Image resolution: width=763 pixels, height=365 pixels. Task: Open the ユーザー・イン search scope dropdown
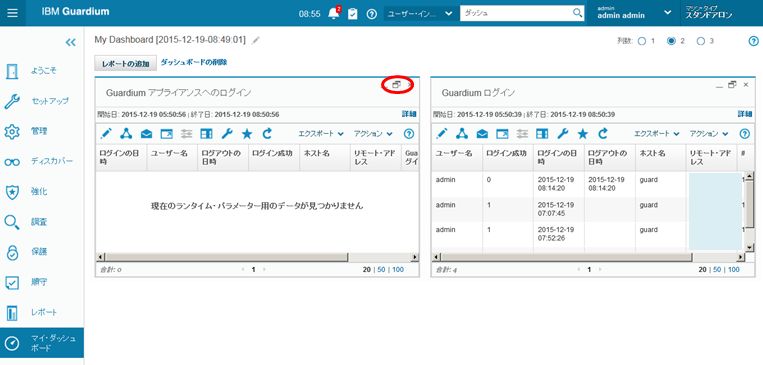pos(419,13)
